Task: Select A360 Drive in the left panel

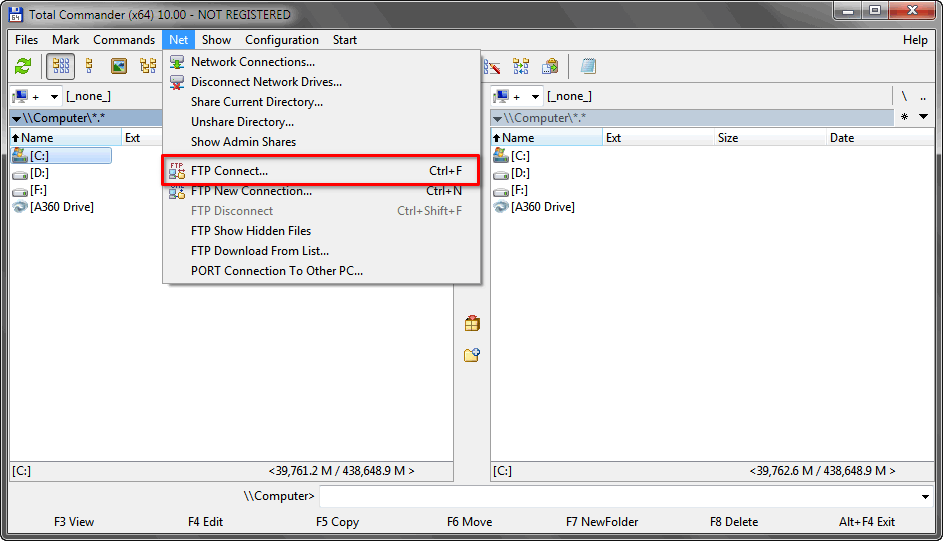Action: click(x=54, y=207)
